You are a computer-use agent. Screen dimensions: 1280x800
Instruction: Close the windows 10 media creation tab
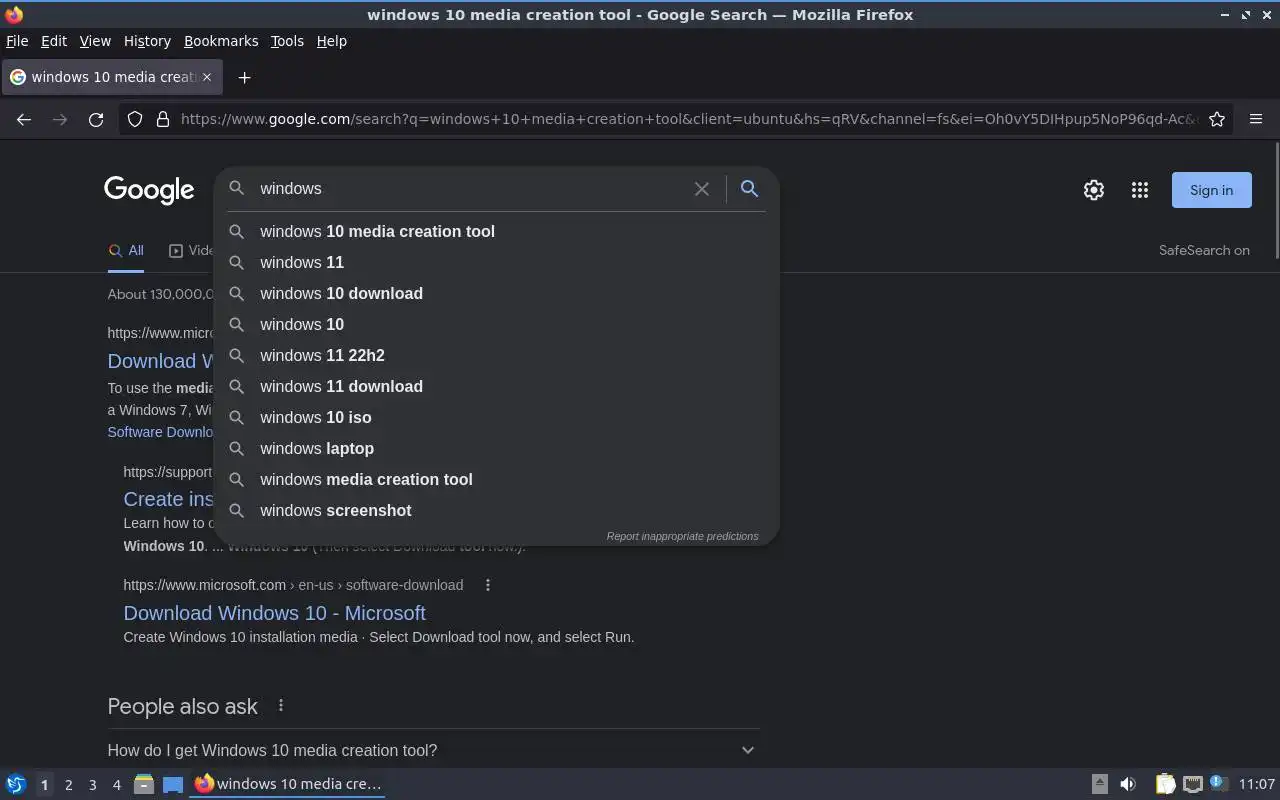(x=207, y=77)
